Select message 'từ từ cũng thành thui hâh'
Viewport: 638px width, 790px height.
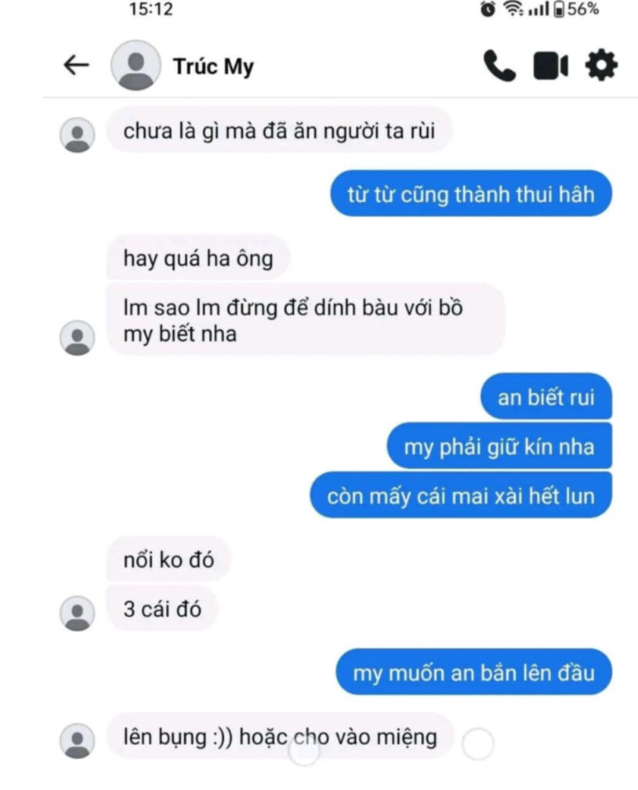point(471,194)
